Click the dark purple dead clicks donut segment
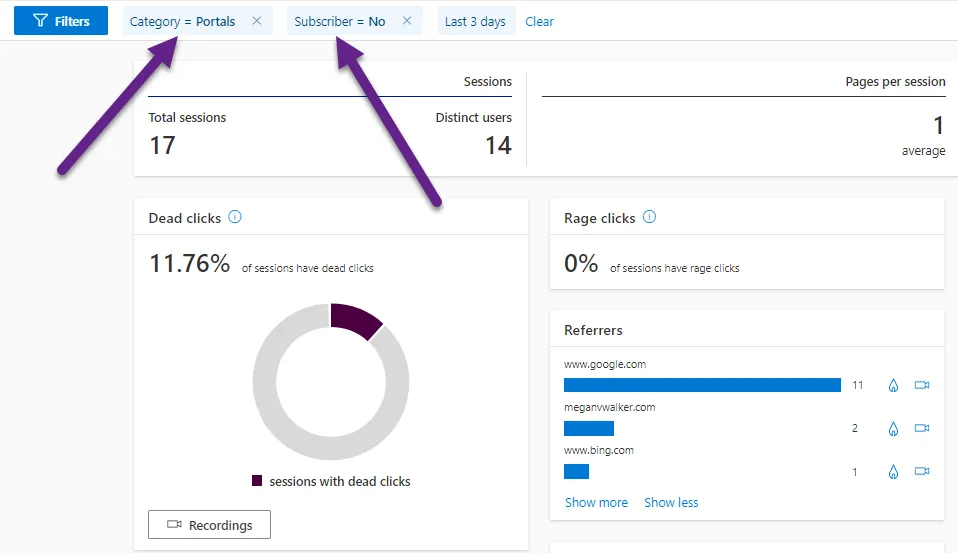 358,319
